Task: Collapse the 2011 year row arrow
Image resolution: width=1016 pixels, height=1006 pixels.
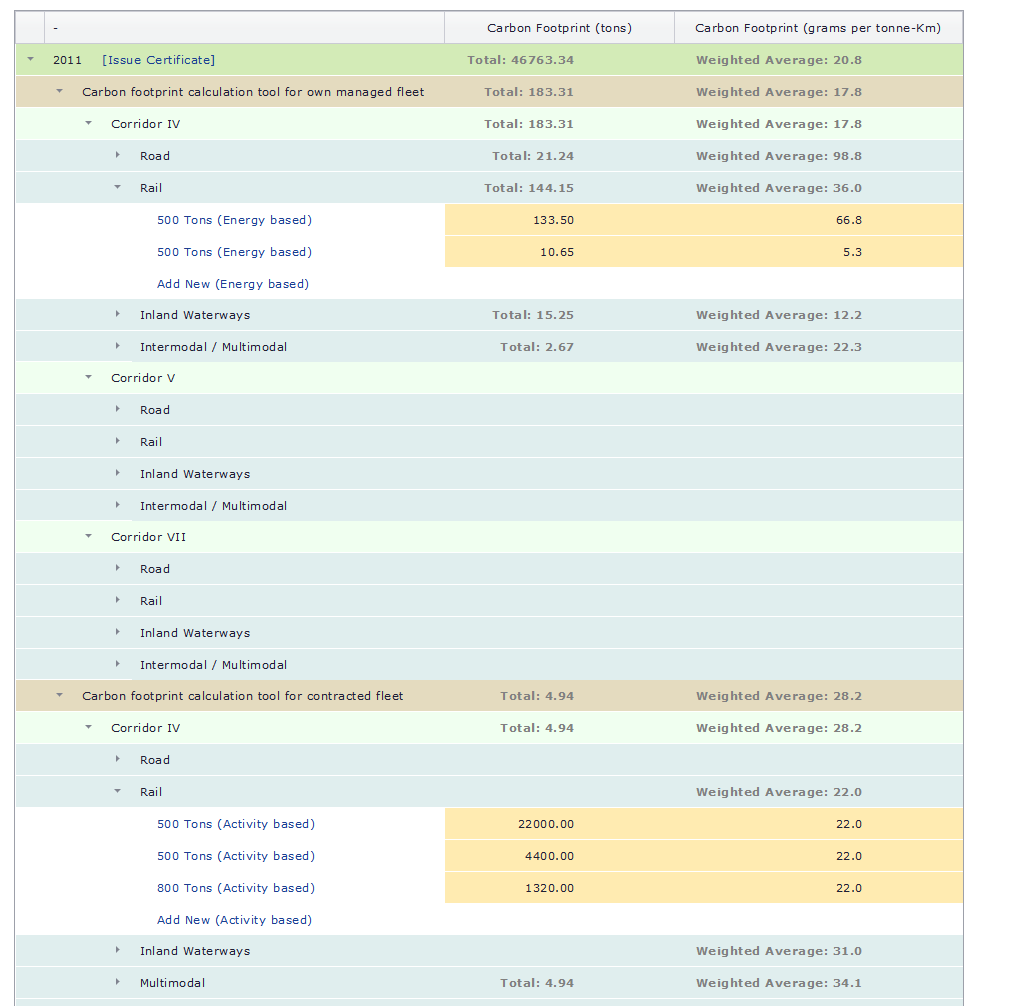Action: click(x=30, y=60)
